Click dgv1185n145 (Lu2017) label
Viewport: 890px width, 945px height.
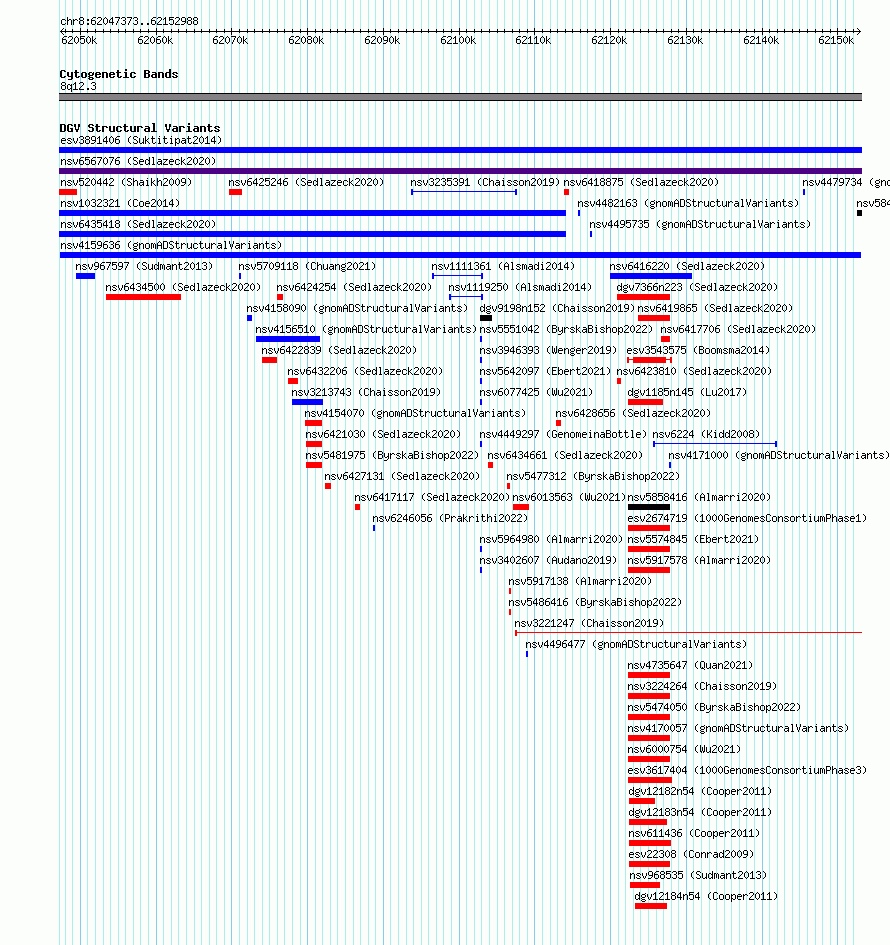pyautogui.click(x=688, y=392)
